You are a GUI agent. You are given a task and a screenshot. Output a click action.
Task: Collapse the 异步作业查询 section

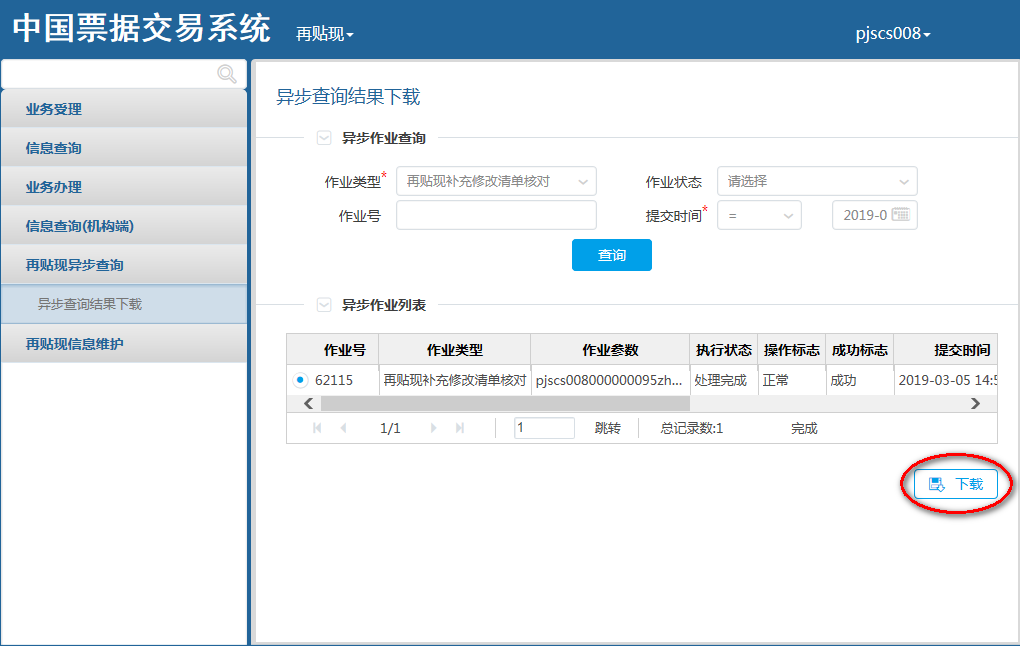click(x=323, y=138)
